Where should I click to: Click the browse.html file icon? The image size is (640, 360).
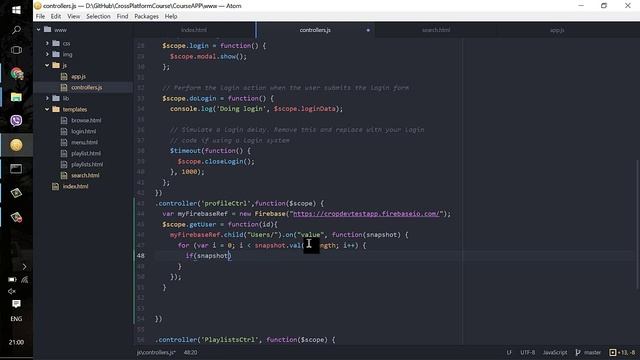pyautogui.click(x=64, y=120)
